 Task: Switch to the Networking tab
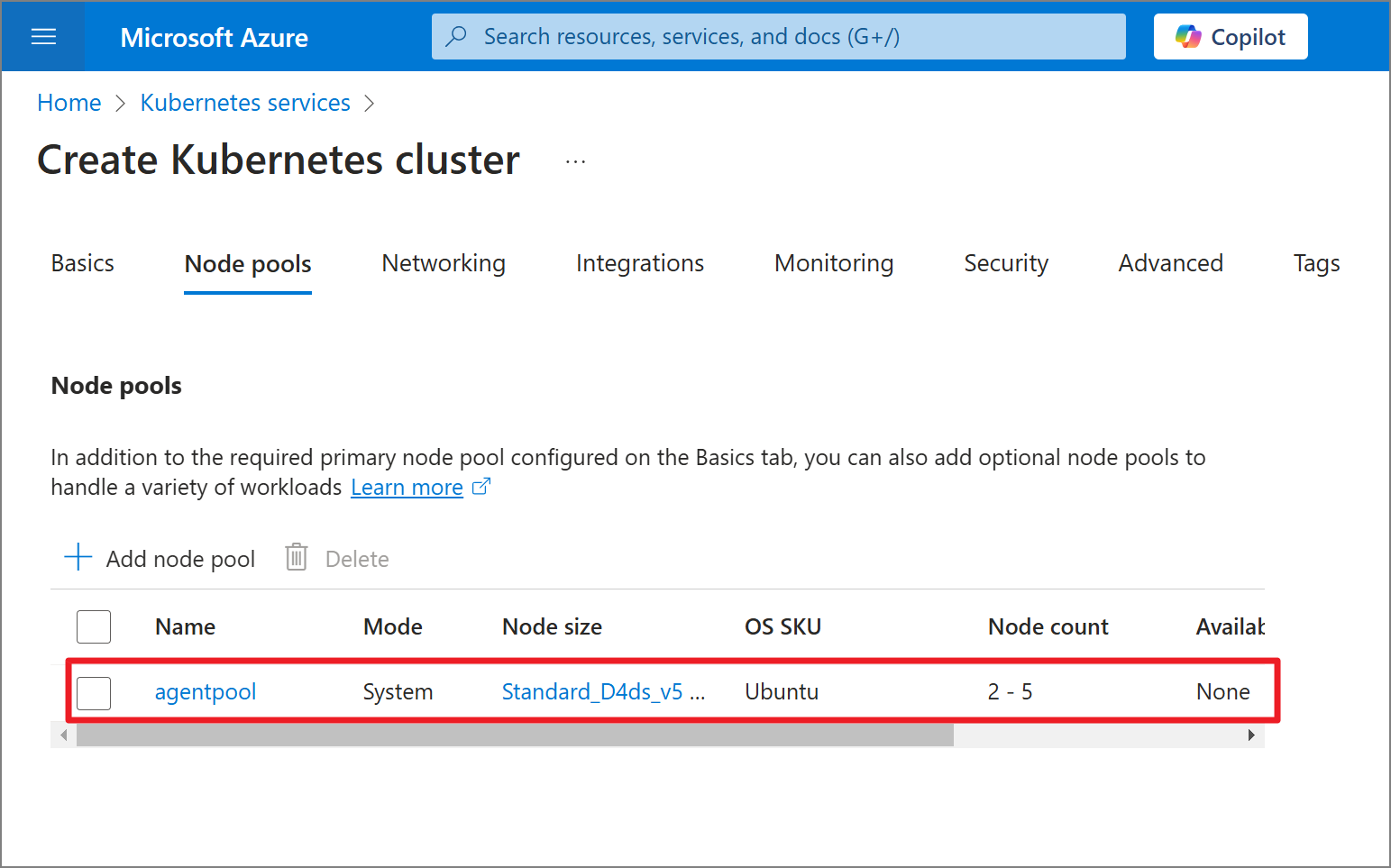(x=444, y=263)
